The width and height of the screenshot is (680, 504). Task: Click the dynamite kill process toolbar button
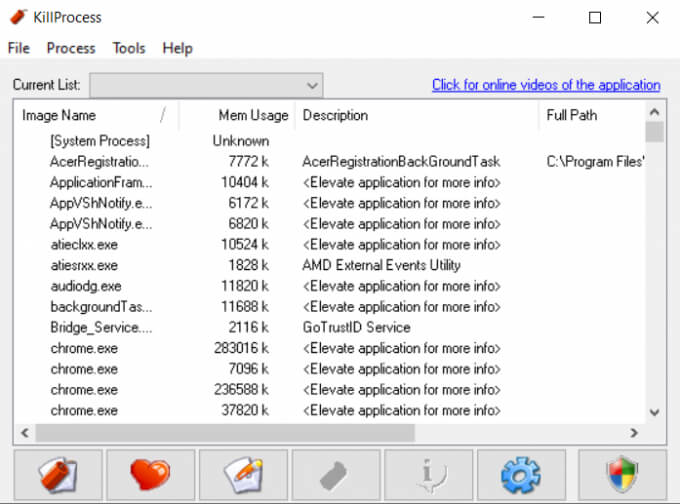(x=58, y=475)
